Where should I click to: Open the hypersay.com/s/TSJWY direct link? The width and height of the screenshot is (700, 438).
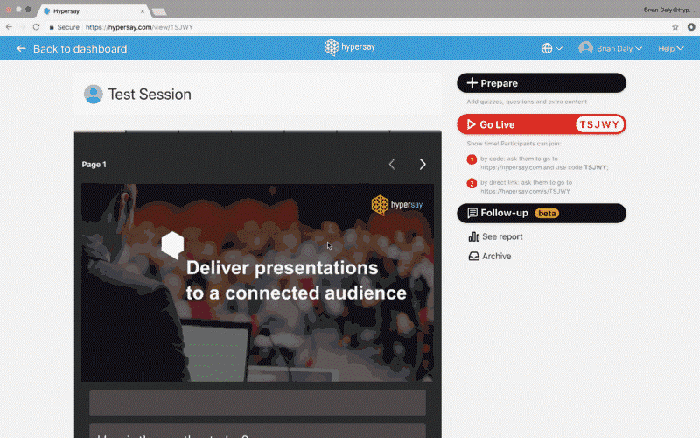(x=525, y=191)
